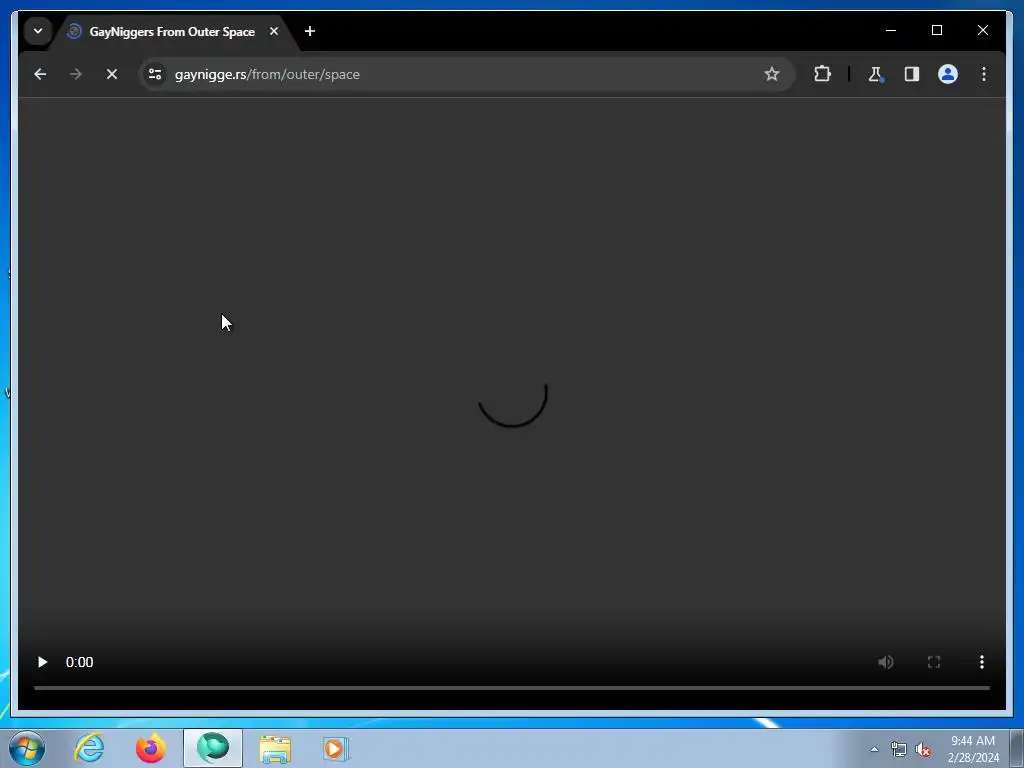The width and height of the screenshot is (1024, 768).
Task: Open the clock showing 9:44 AM
Action: 973,749
